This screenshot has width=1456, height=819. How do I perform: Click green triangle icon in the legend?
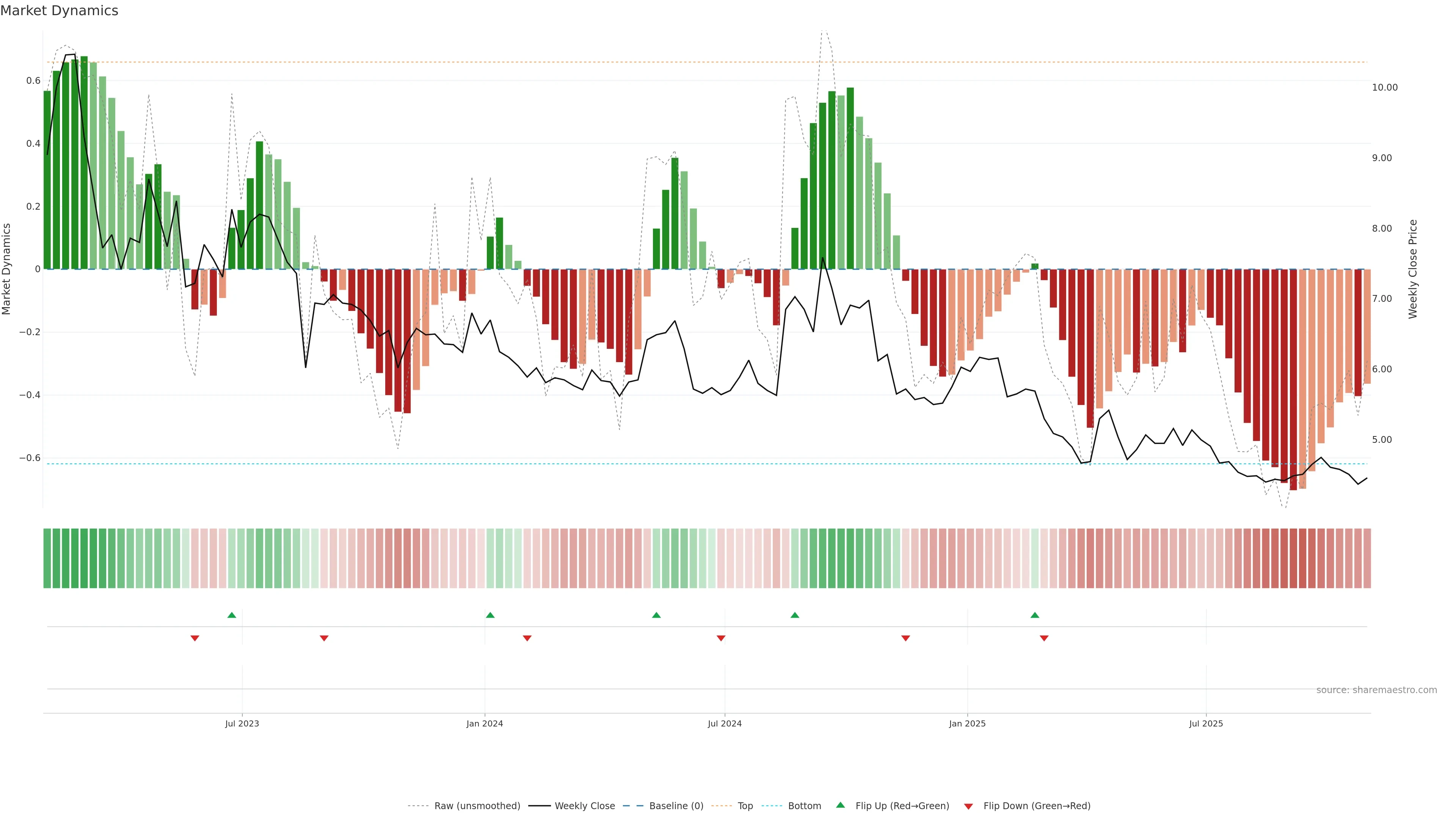coord(841,805)
